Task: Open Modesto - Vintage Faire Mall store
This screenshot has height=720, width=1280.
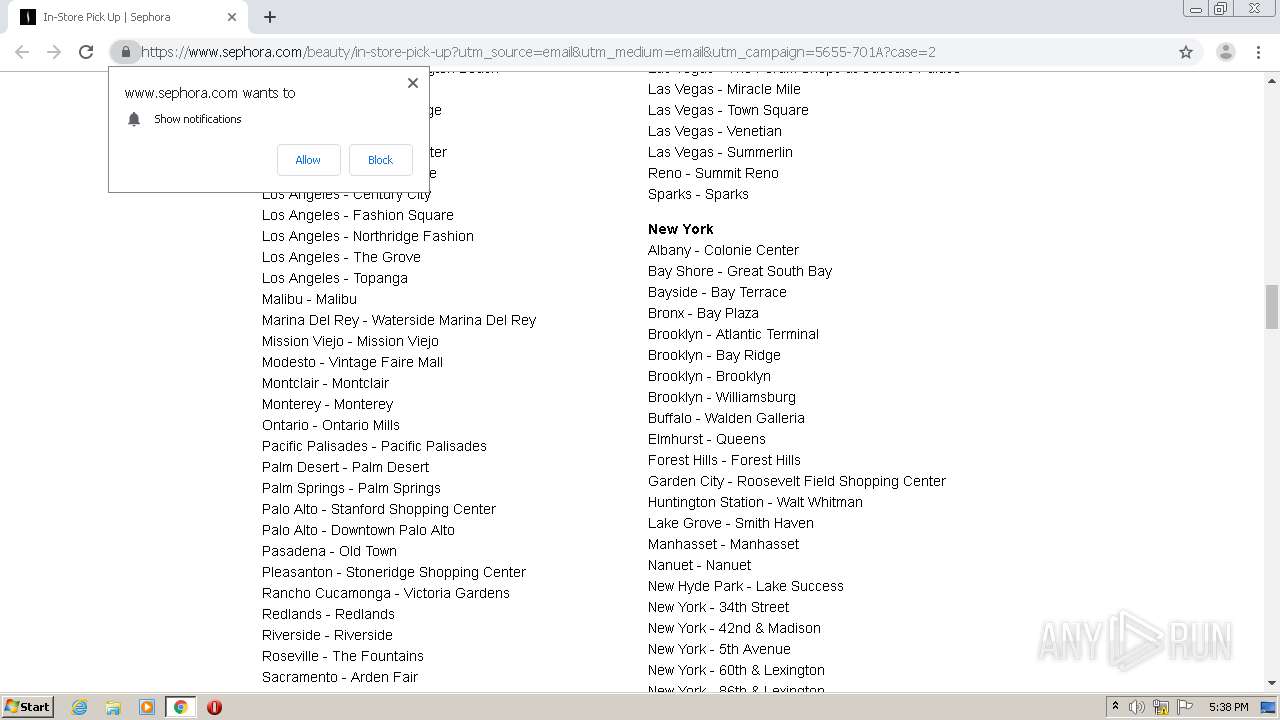Action: tap(352, 362)
